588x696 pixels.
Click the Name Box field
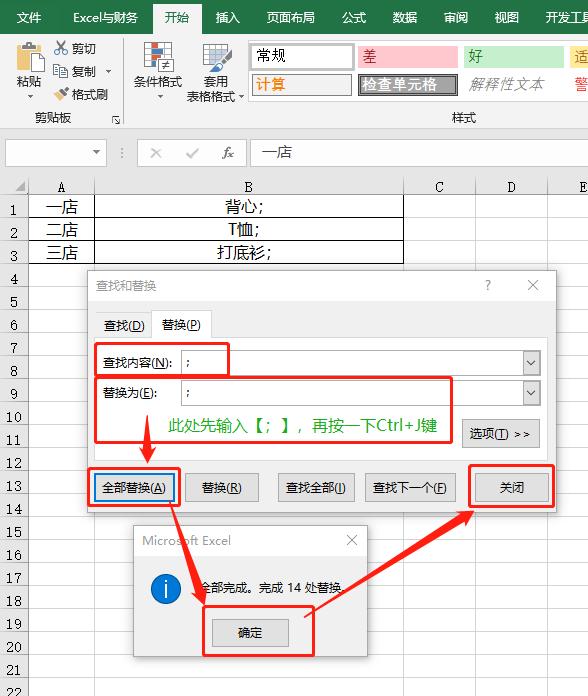pyautogui.click(x=48, y=153)
